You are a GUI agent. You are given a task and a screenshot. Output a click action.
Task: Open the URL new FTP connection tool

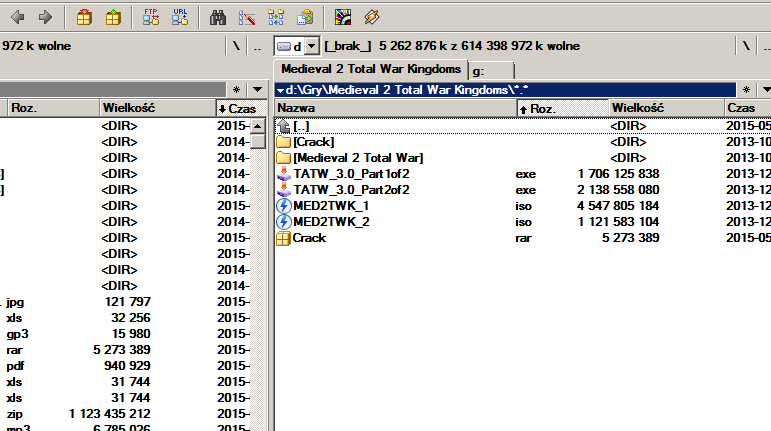click(180, 17)
